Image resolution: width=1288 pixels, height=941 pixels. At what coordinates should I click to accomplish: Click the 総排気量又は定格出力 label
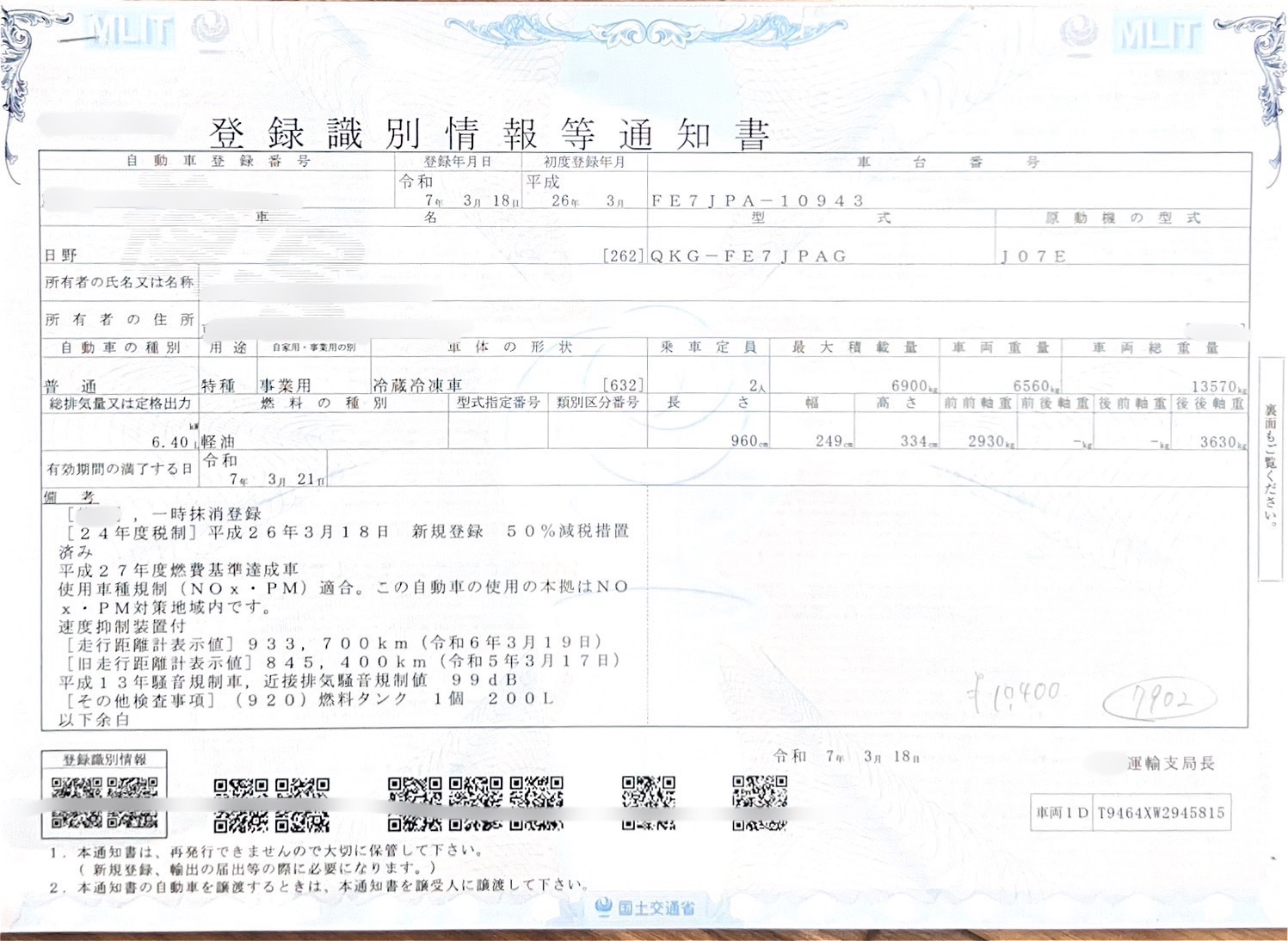click(120, 403)
